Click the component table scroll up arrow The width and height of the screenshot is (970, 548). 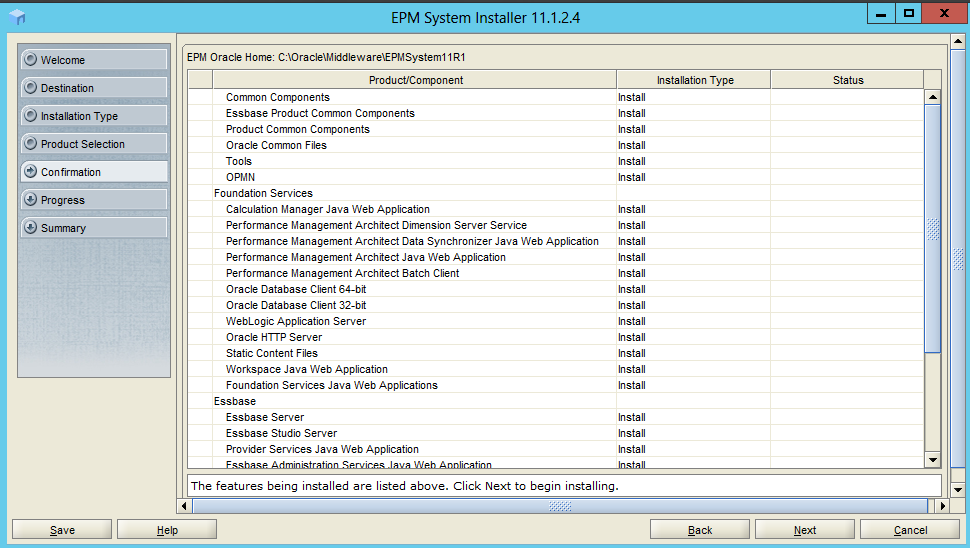[x=932, y=97]
